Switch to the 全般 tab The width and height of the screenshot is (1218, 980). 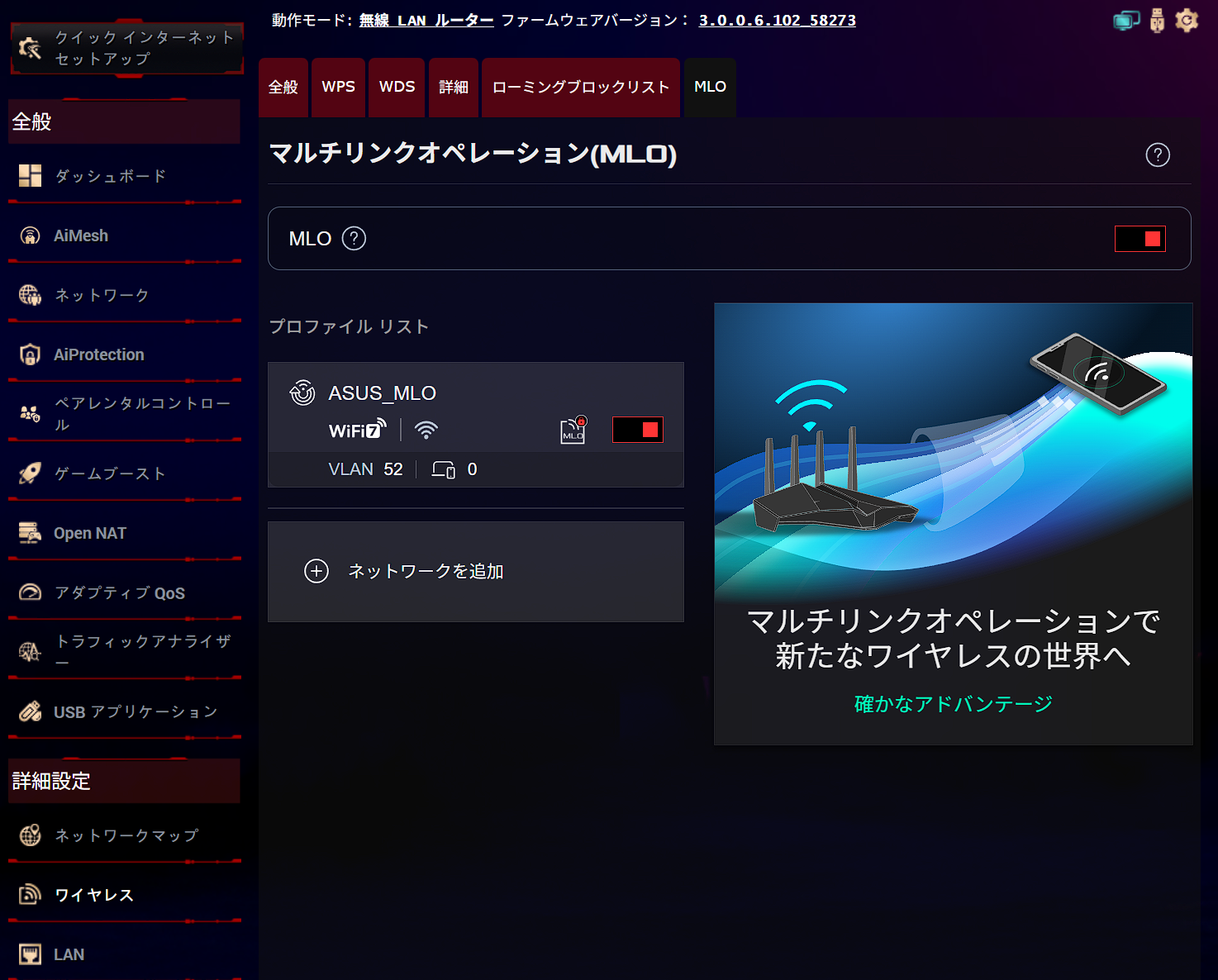click(x=283, y=88)
